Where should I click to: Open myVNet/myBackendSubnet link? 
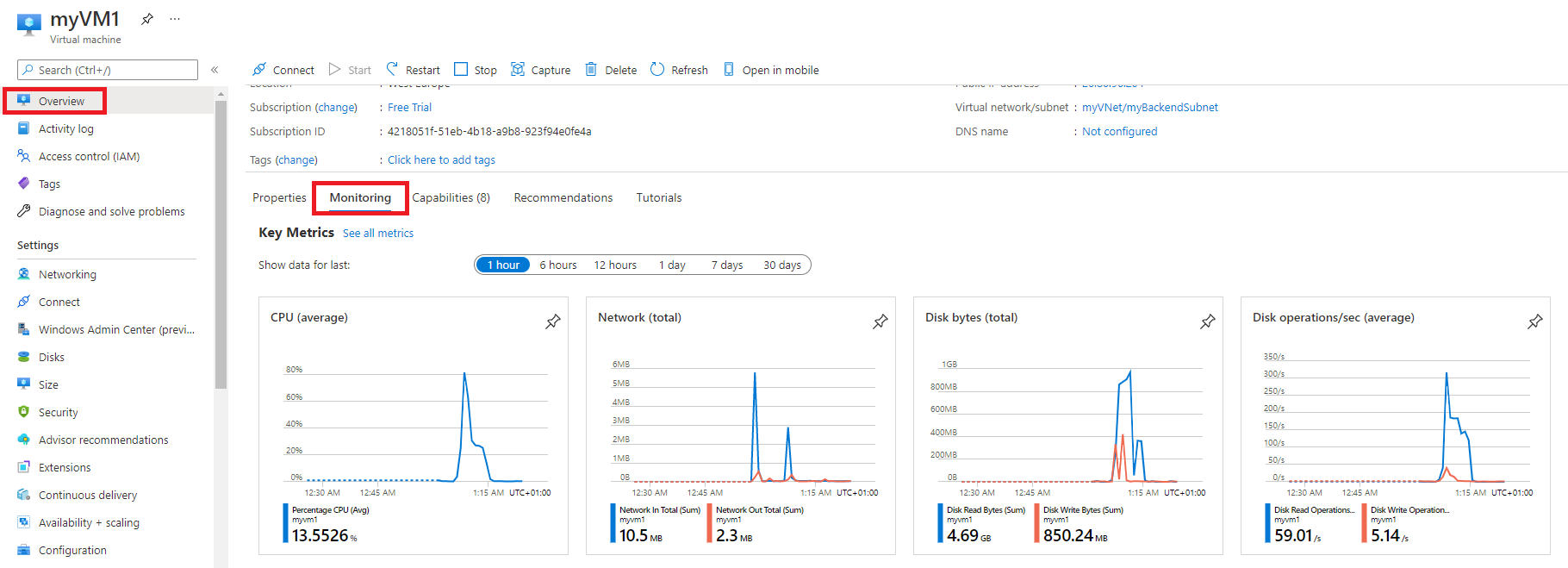click(1150, 108)
